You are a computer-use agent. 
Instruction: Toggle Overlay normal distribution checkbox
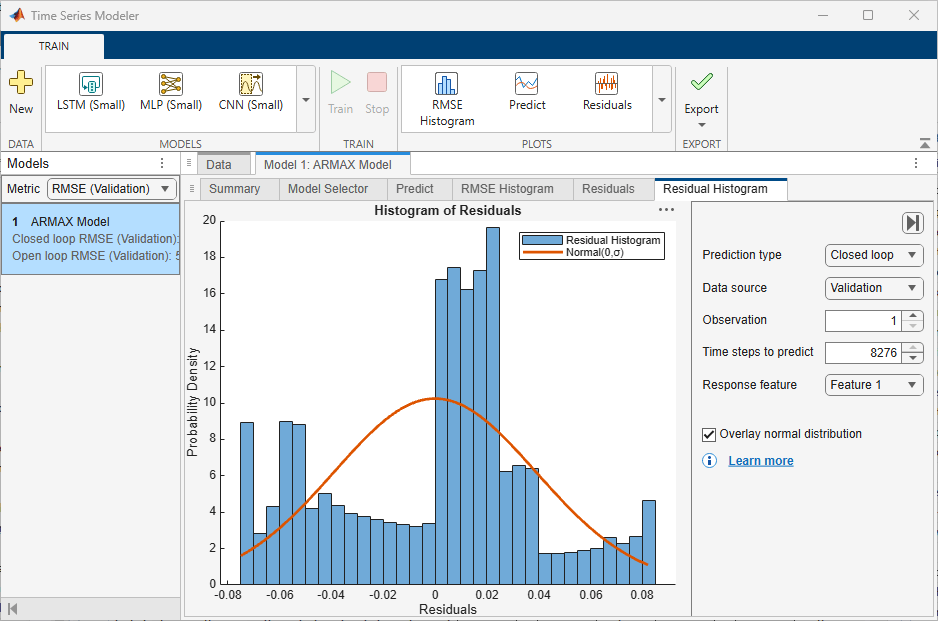tap(709, 434)
